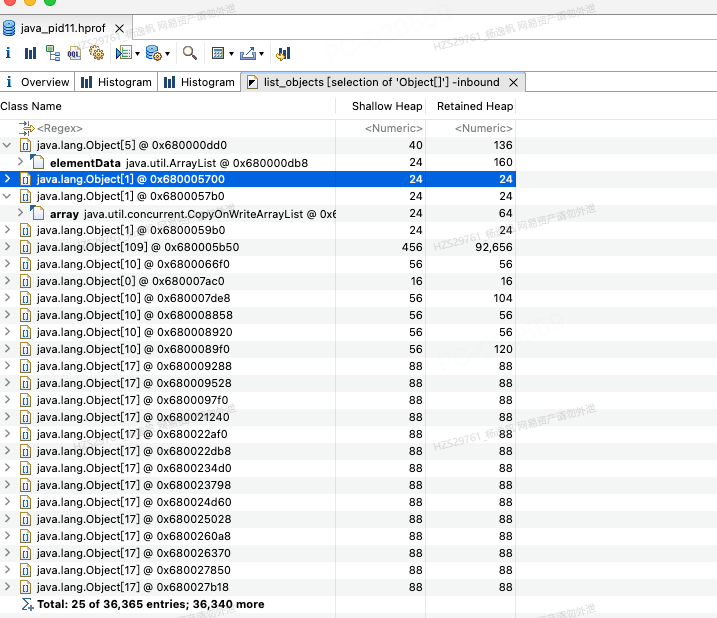Click retained heap value 92,656
Screen dimensions: 717x618
(494, 247)
